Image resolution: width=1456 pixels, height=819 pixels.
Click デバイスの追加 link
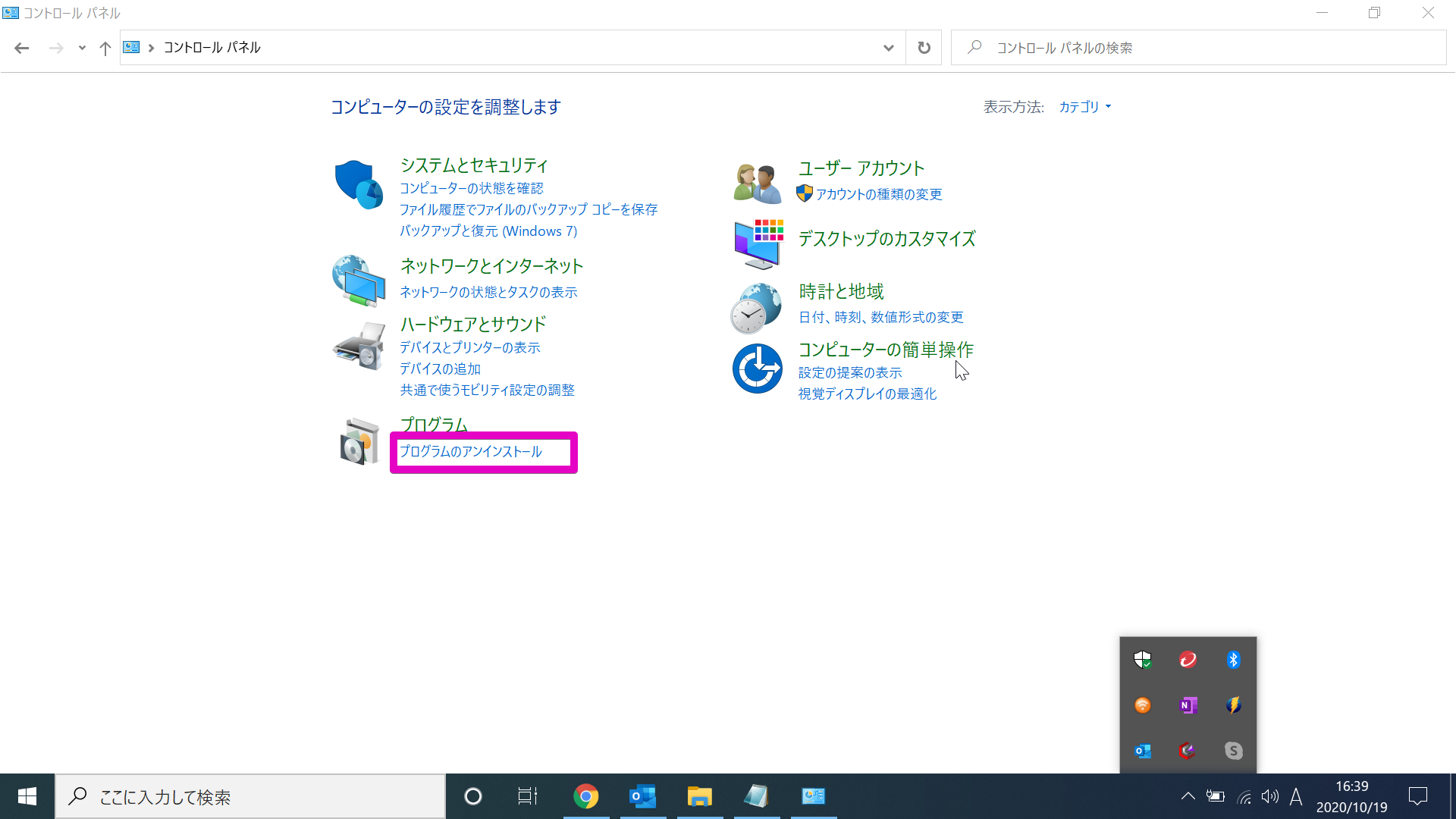(x=440, y=369)
